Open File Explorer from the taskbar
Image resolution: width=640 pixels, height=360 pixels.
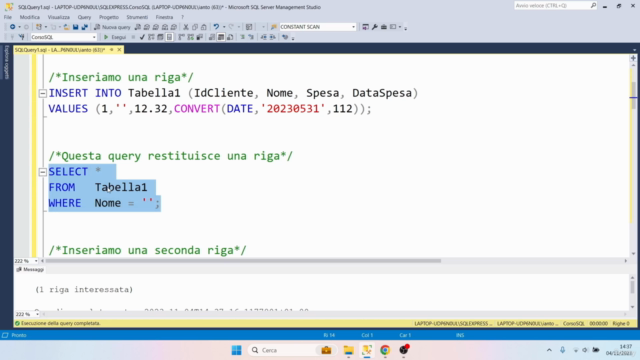tap(349, 350)
